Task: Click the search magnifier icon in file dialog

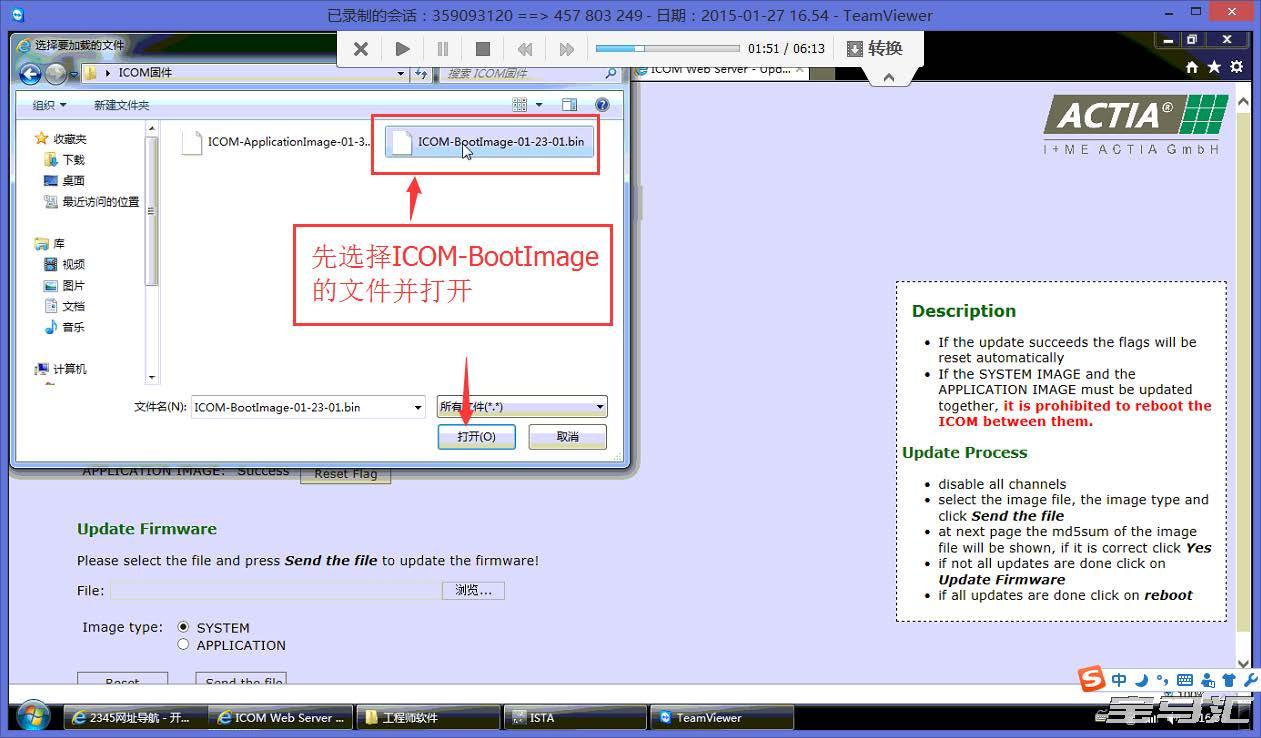Action: point(610,73)
